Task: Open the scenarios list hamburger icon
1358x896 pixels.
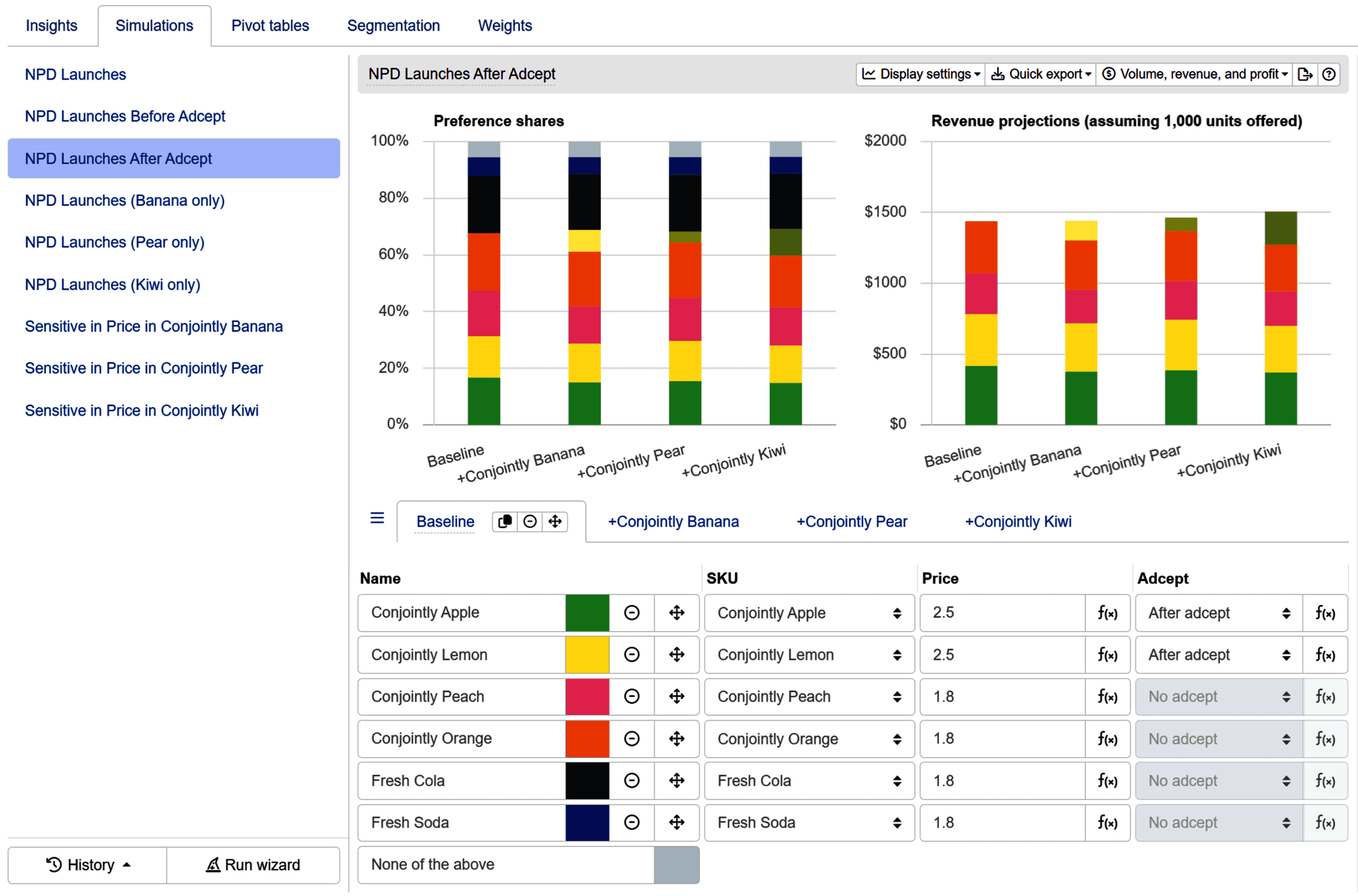Action: (377, 518)
